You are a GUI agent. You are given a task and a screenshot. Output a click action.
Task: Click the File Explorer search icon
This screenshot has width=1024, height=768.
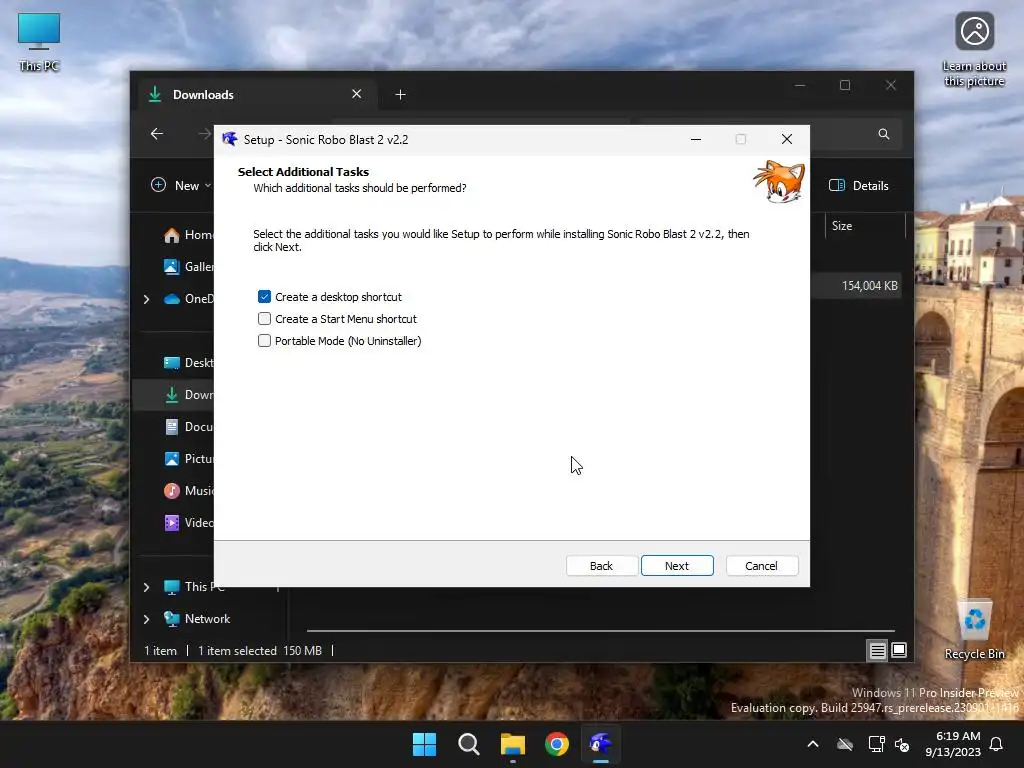[884, 134]
